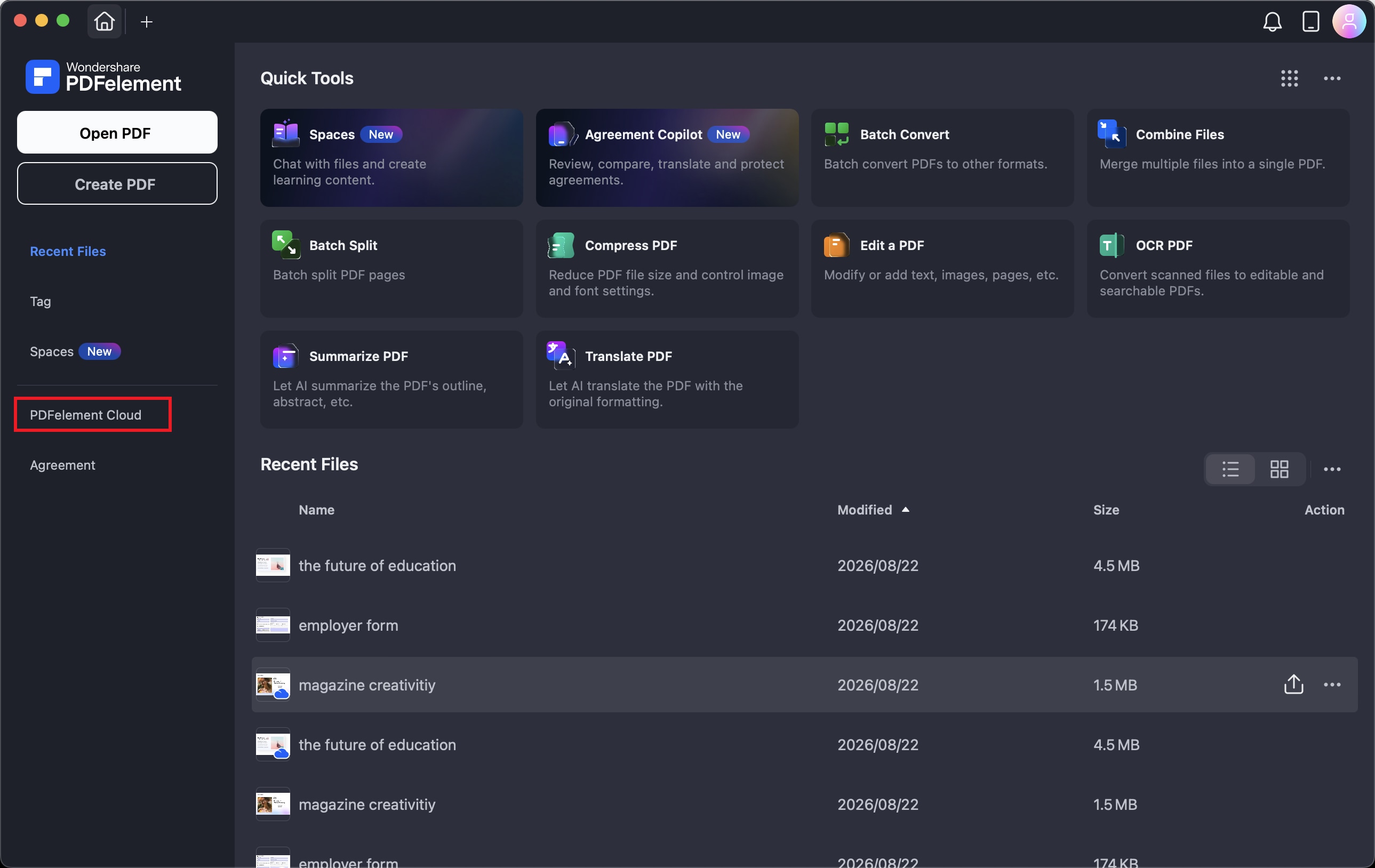Viewport: 1375px width, 868px height.
Task: Click the Edit a PDF card title
Action: pyautogui.click(x=891, y=245)
